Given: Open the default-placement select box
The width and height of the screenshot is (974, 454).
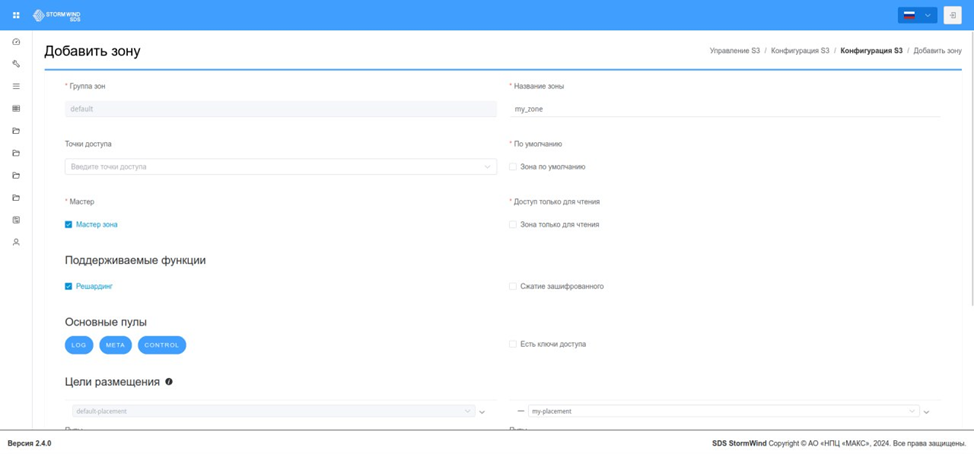Looking at the screenshot, I should pyautogui.click(x=273, y=411).
